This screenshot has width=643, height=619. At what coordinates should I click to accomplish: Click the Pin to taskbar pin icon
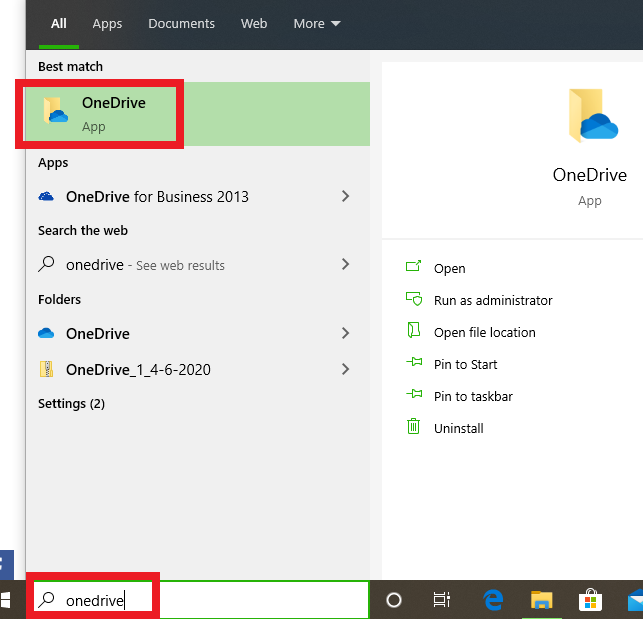pos(414,394)
